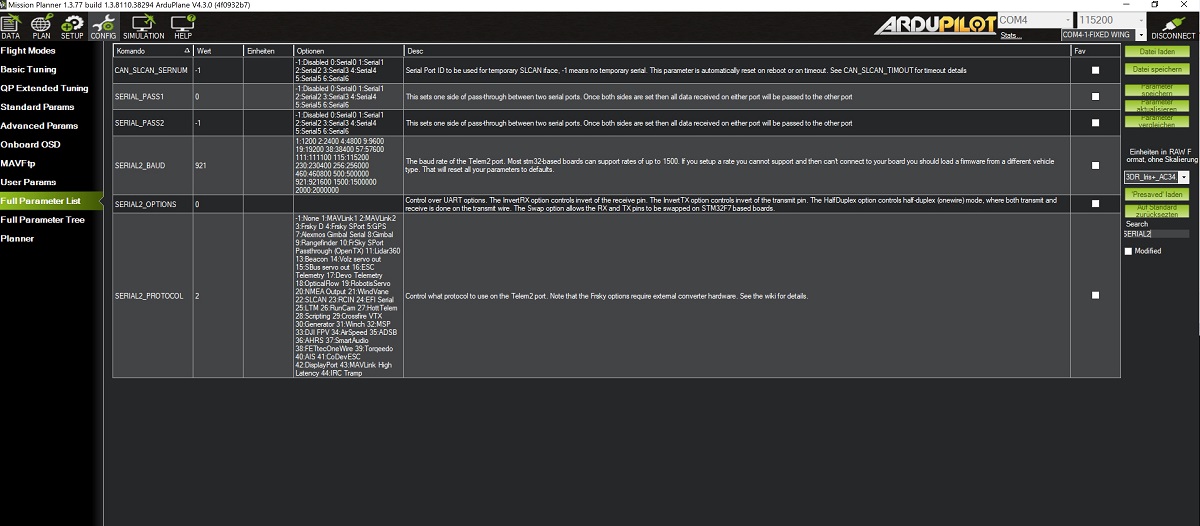The width and height of the screenshot is (1200, 526).
Task: Edit the SERIAL_PASS2 value -1
Action: coord(217,123)
